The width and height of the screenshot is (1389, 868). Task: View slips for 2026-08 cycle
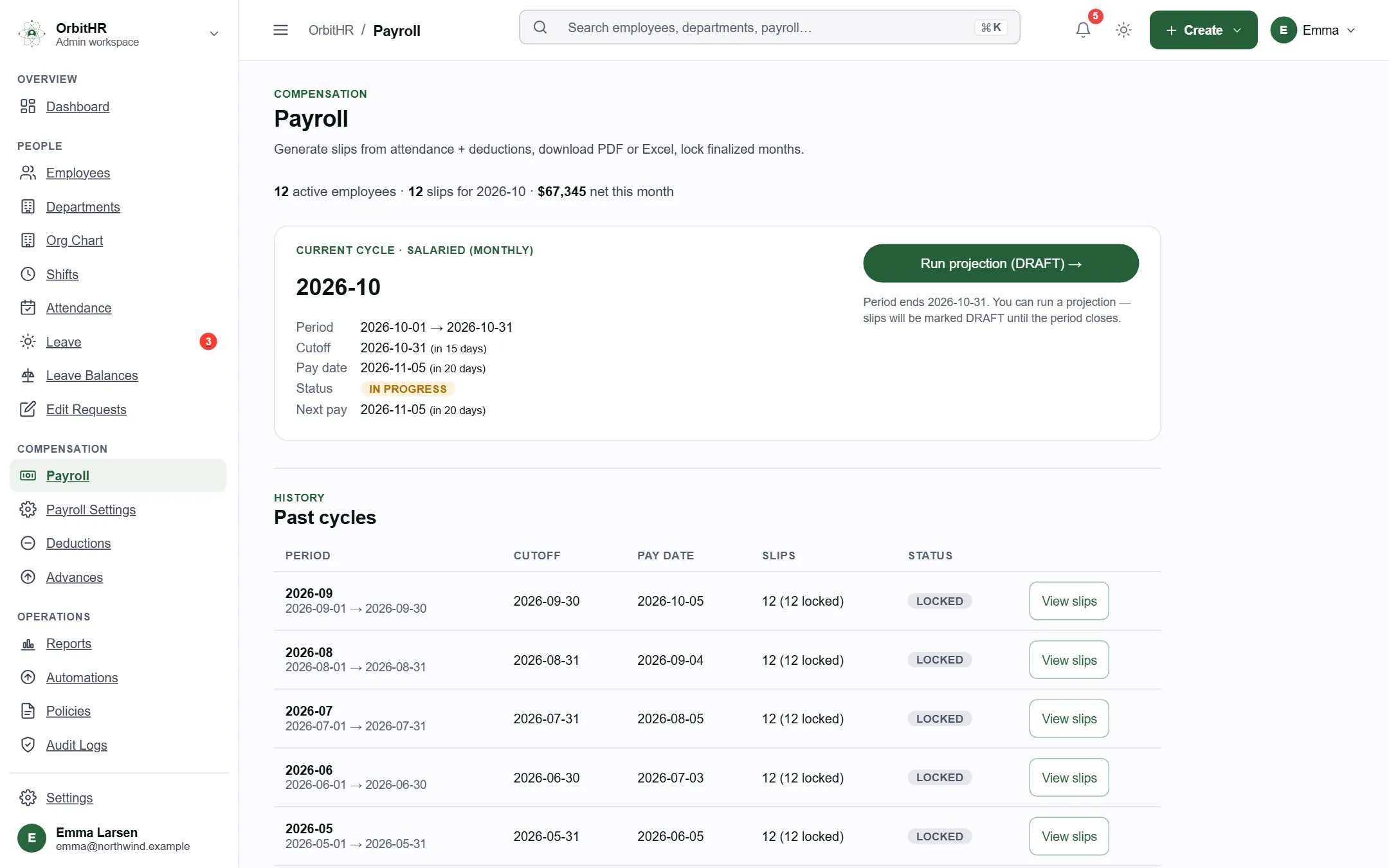coord(1069,660)
